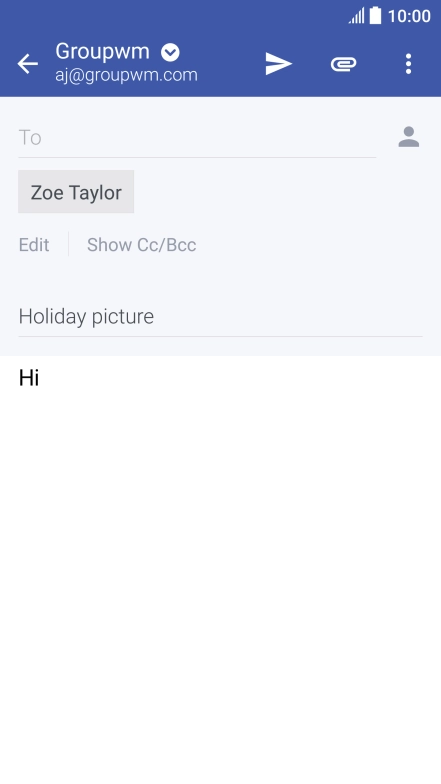The width and height of the screenshot is (441, 784).
Task: Edit the Holiday picture subject line
Action: (220, 316)
